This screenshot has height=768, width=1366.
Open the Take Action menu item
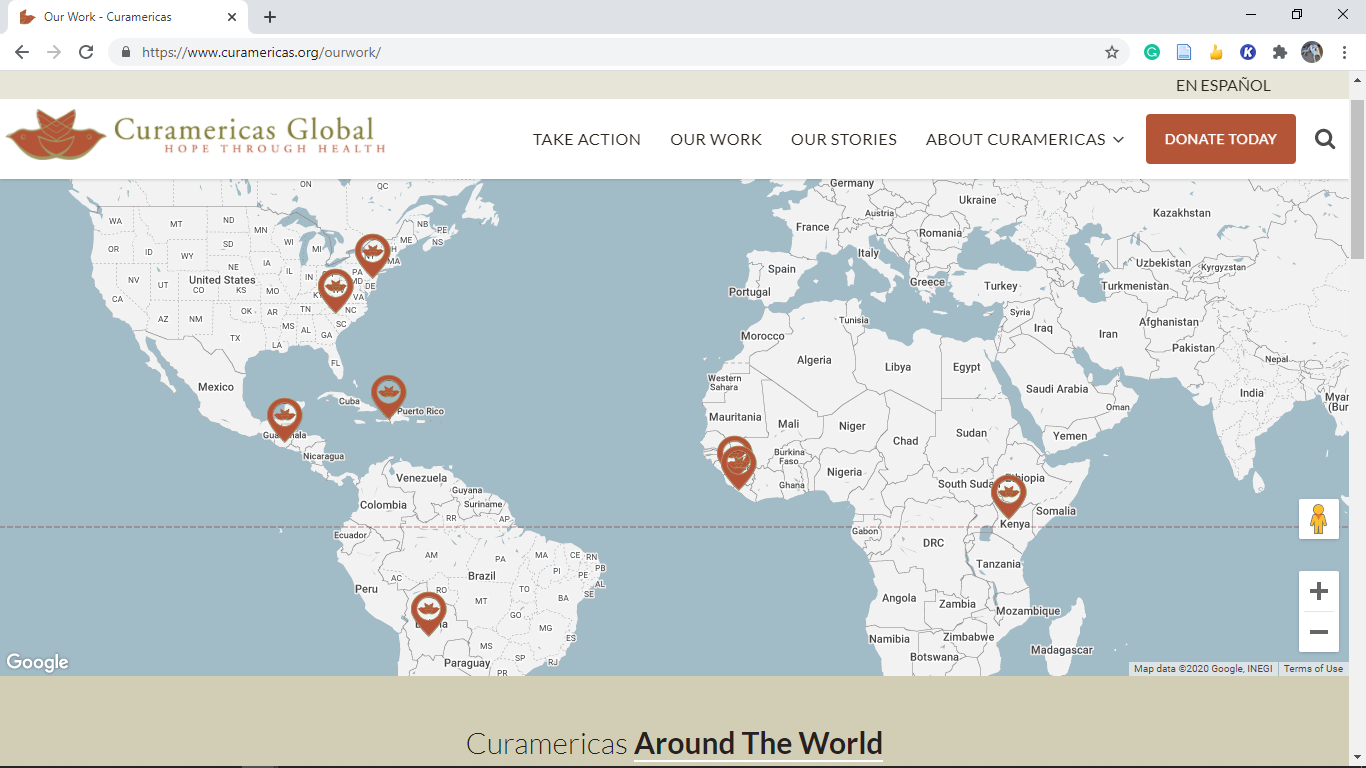coord(587,139)
